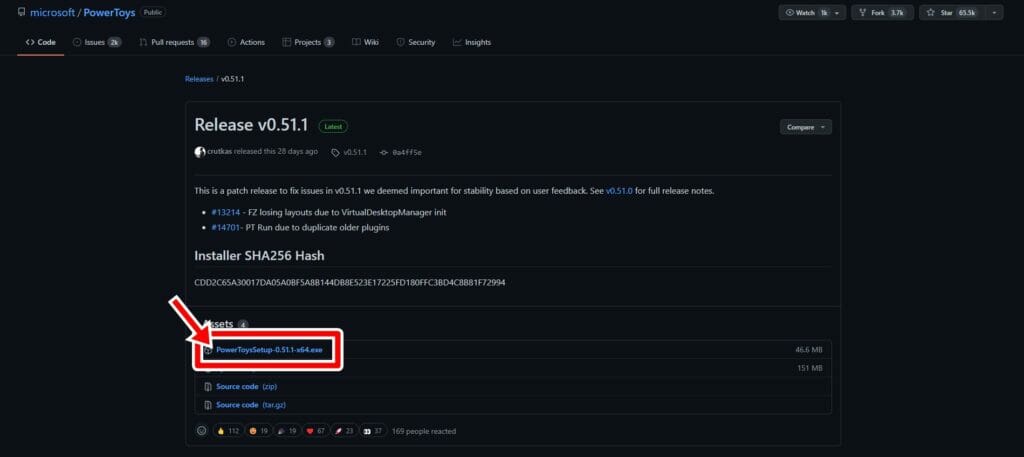Open the Insights tab
This screenshot has width=1024, height=457.
[x=472, y=42]
